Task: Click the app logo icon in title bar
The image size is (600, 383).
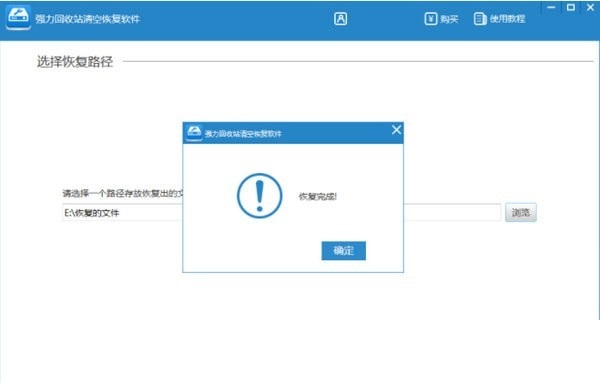Action: point(18,18)
